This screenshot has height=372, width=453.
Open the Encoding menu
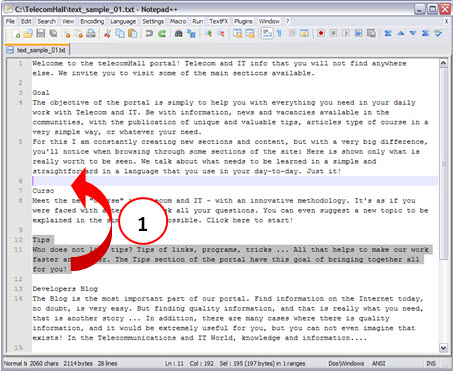click(92, 21)
